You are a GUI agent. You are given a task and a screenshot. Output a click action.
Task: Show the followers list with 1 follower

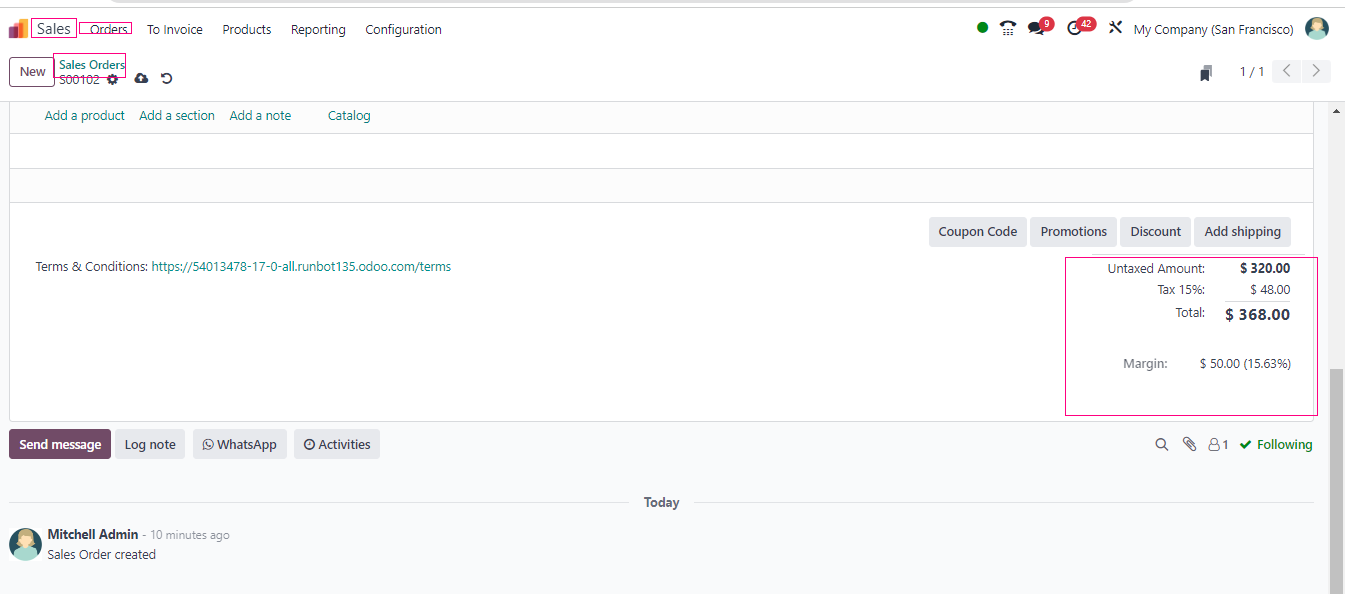(x=1218, y=445)
